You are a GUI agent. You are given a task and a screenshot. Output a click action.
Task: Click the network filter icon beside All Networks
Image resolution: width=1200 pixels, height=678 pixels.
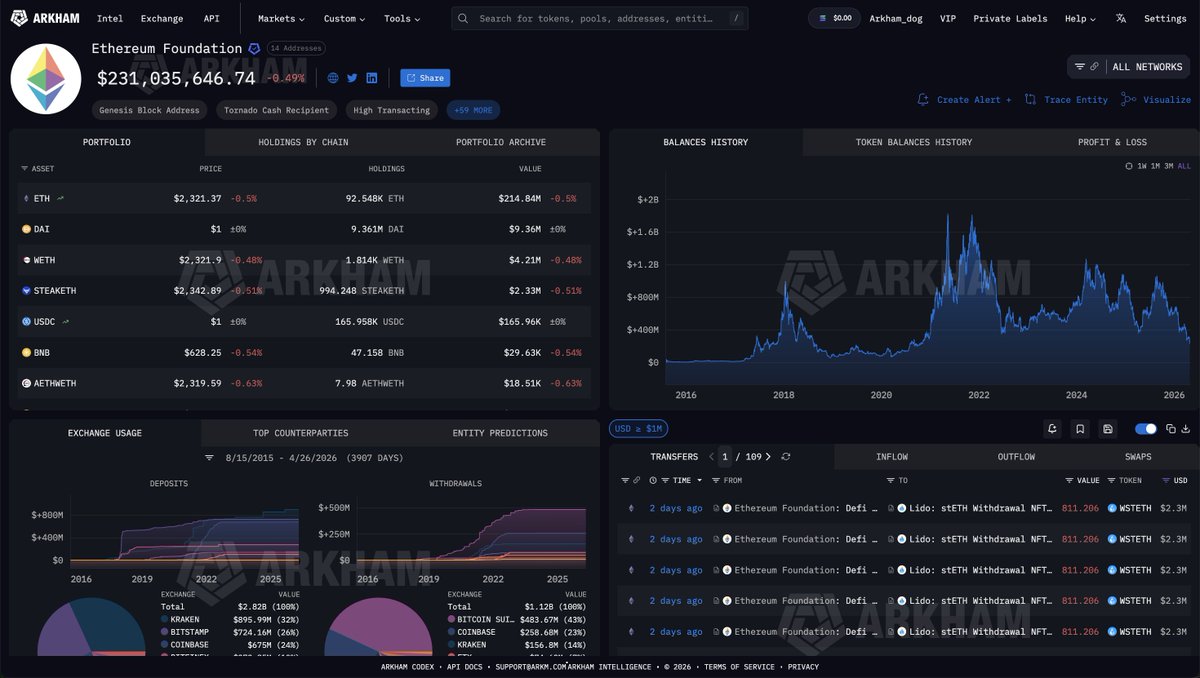(x=1079, y=67)
